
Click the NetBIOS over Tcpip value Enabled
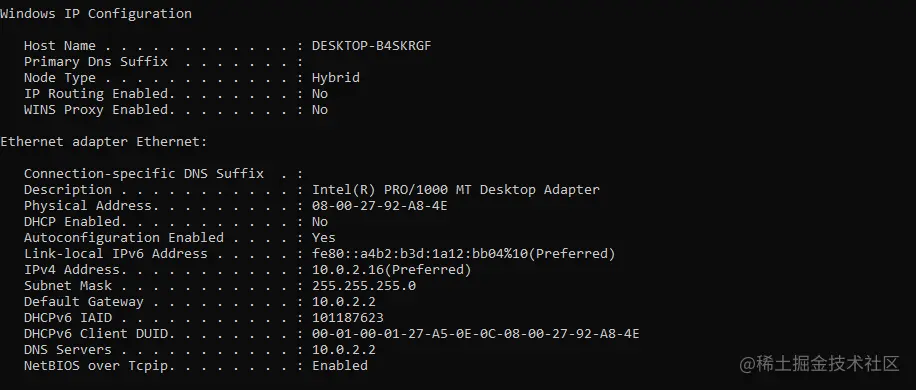(340, 365)
